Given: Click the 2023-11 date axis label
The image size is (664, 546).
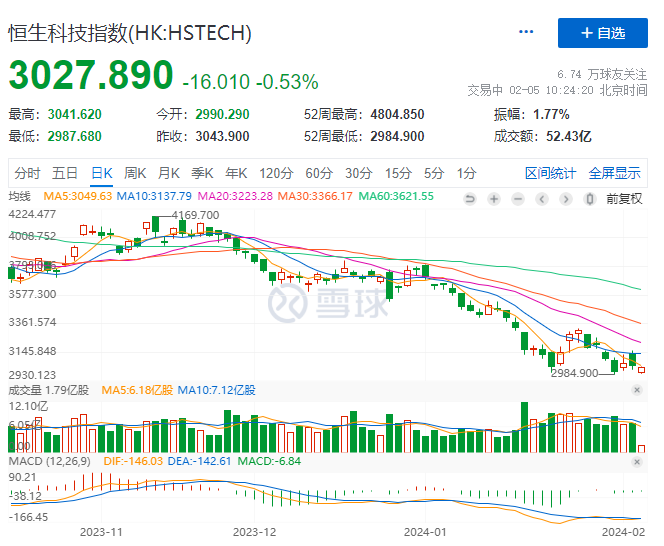Looking at the screenshot, I should coord(101,532).
